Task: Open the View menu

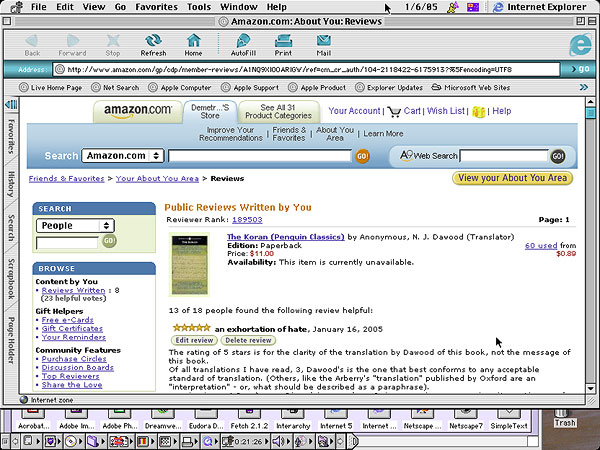Action: (x=94, y=7)
